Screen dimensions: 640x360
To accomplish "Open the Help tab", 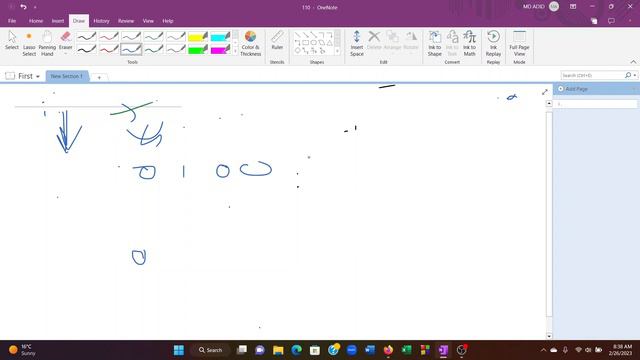I will click(168, 21).
